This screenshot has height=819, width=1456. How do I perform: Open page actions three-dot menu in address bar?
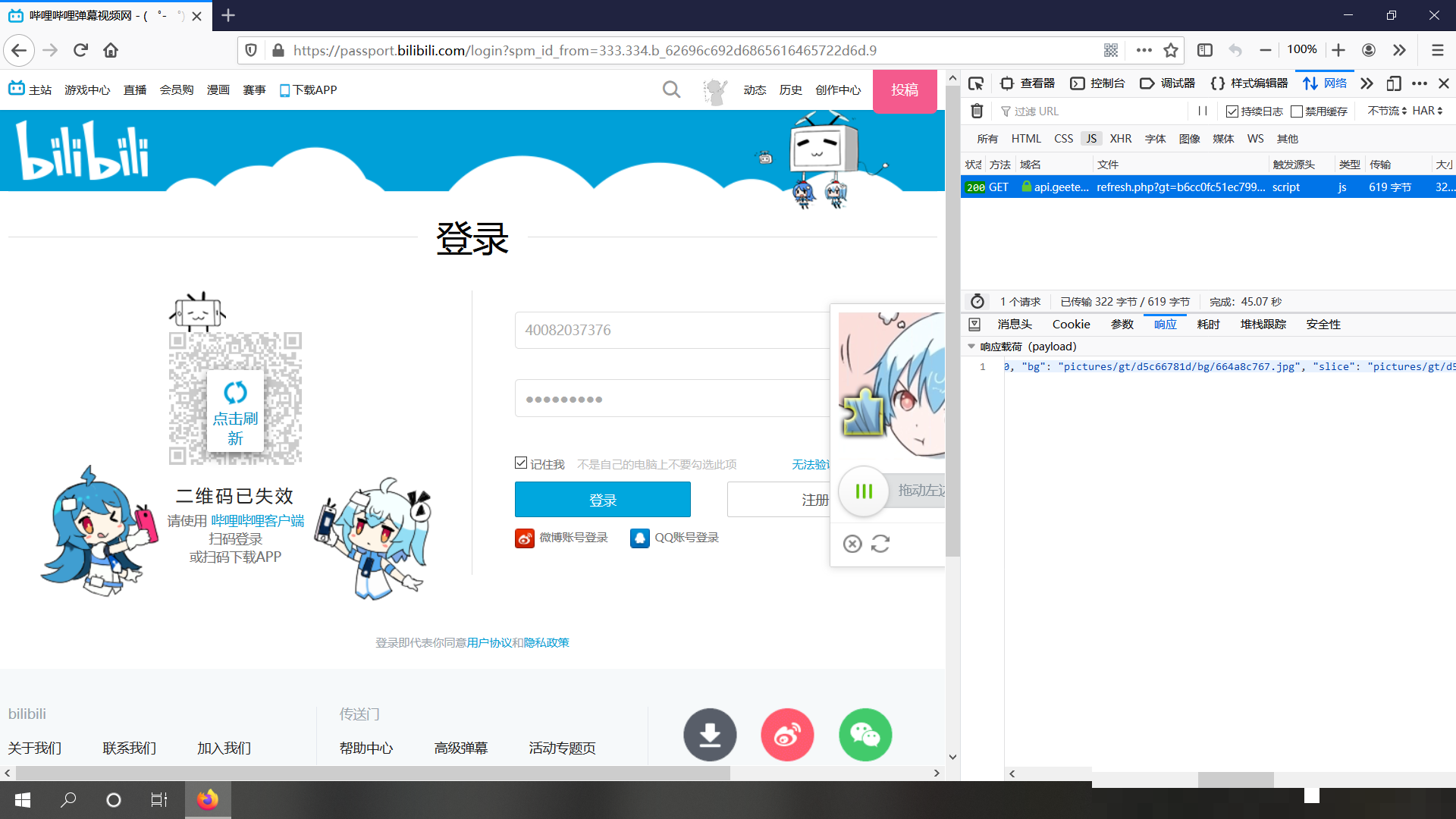click(1144, 50)
